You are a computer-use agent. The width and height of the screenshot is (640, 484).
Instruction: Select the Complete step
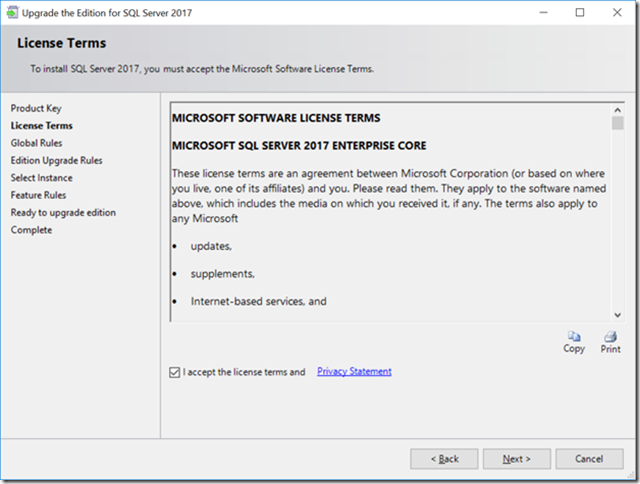31,230
